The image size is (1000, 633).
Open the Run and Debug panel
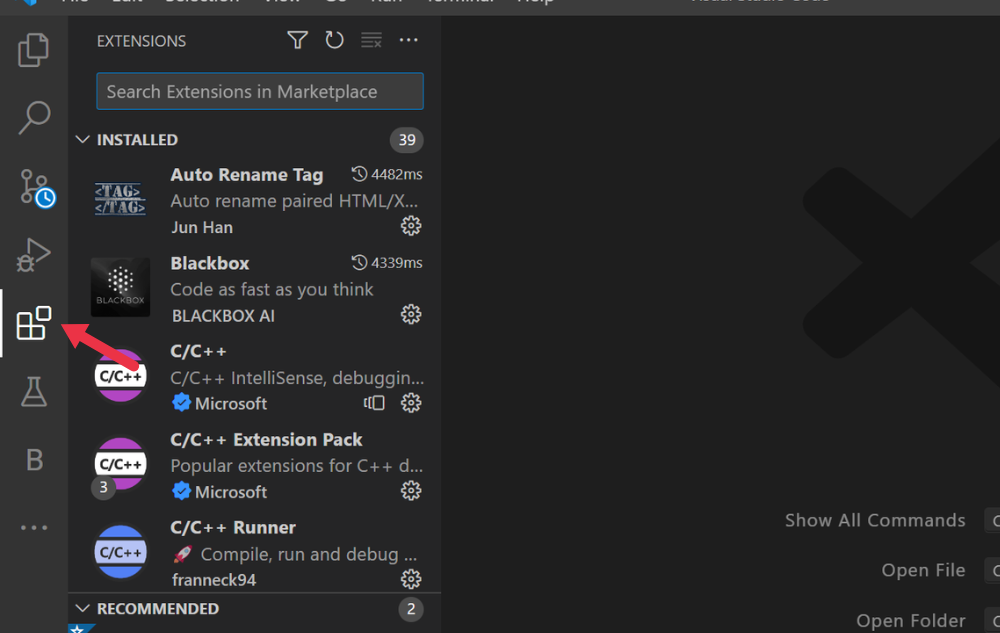point(34,255)
